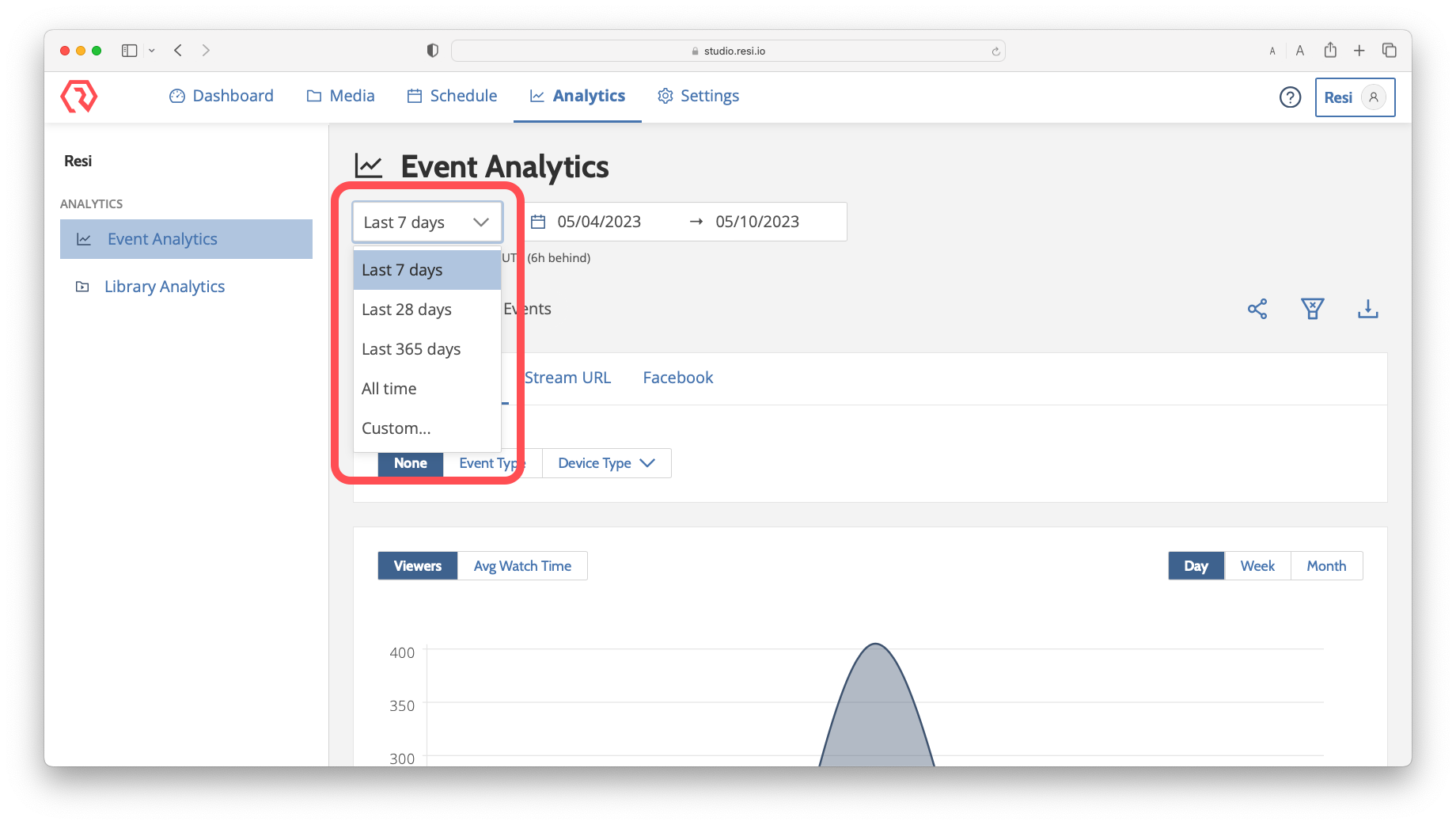This screenshot has height=825, width=1456.
Task: Switch to the Facebook tab
Action: click(677, 378)
